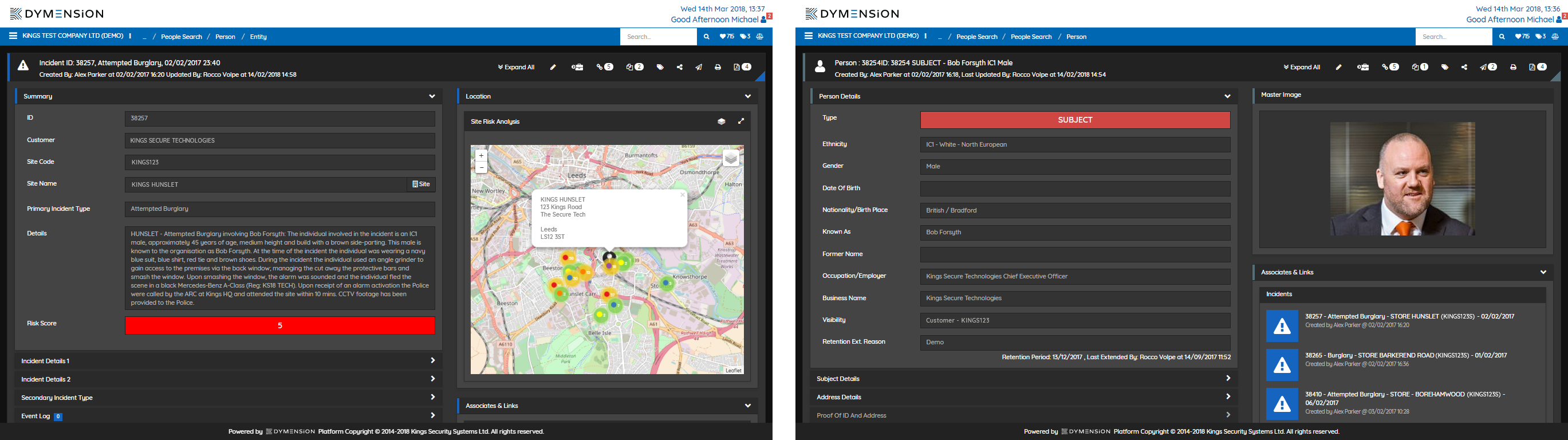
Task: Open hamburger menu in Incident window
Action: click(13, 36)
